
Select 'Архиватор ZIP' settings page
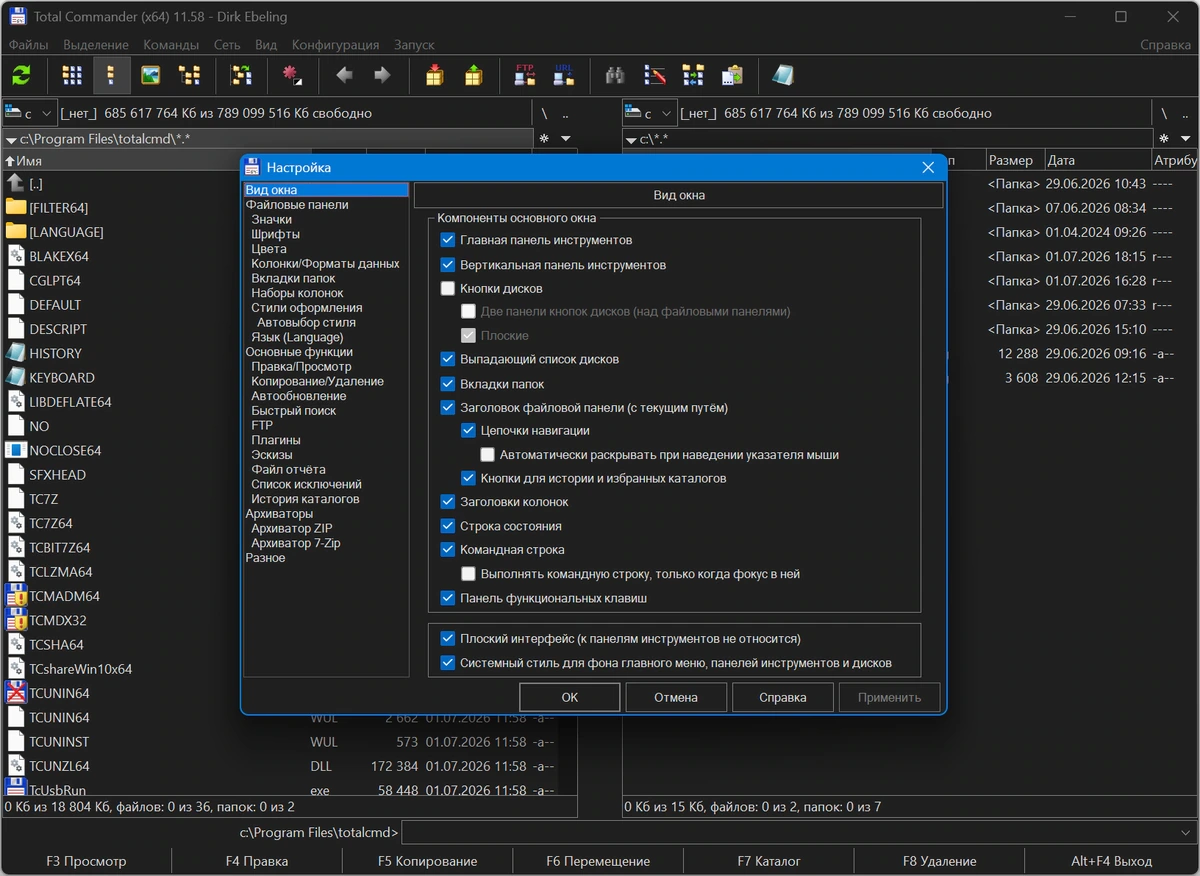tap(292, 528)
